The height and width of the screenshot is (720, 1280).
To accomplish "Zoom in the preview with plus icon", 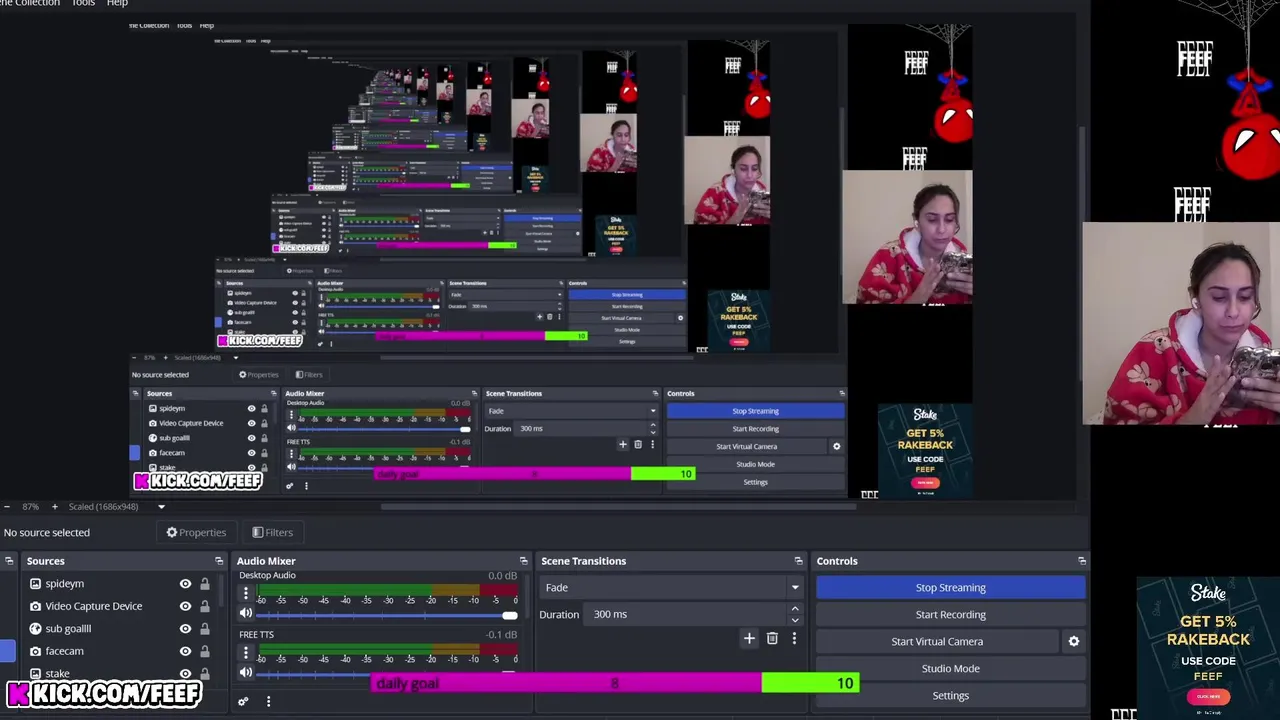I will tap(55, 507).
